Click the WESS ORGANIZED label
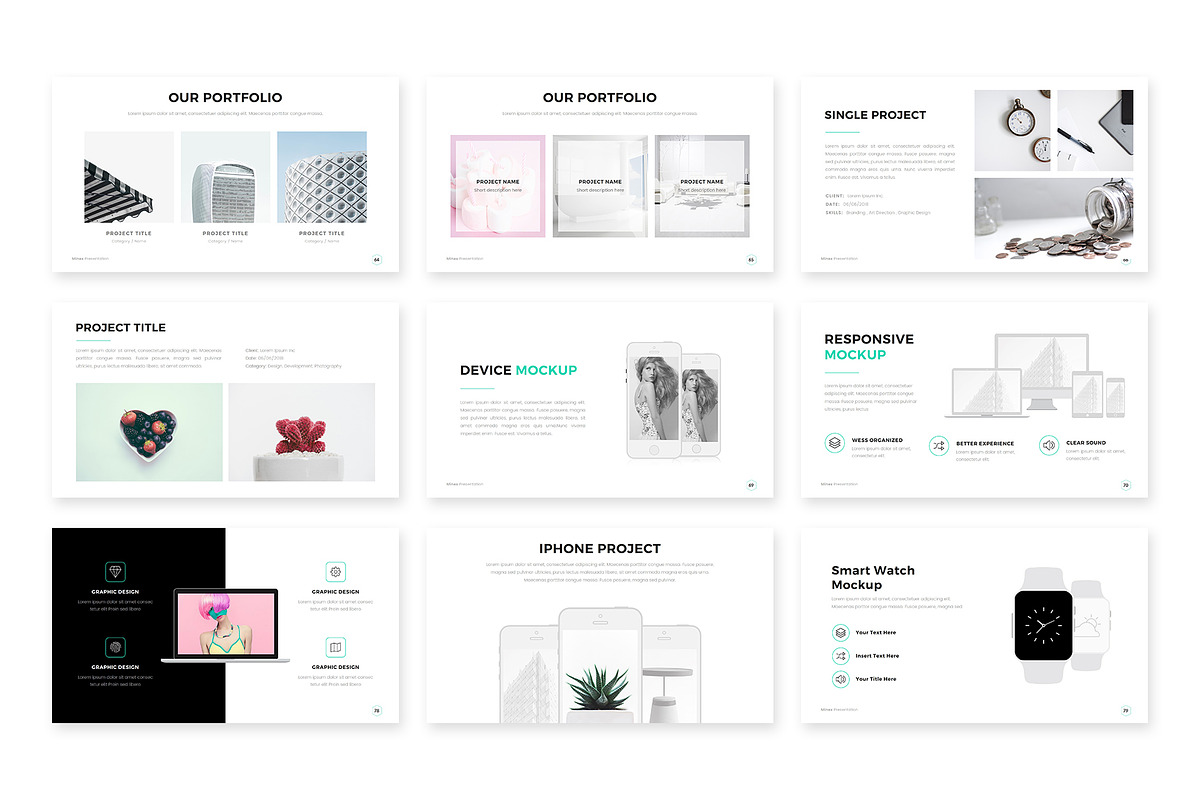This screenshot has width=1200, height=800. pyautogui.click(x=877, y=440)
